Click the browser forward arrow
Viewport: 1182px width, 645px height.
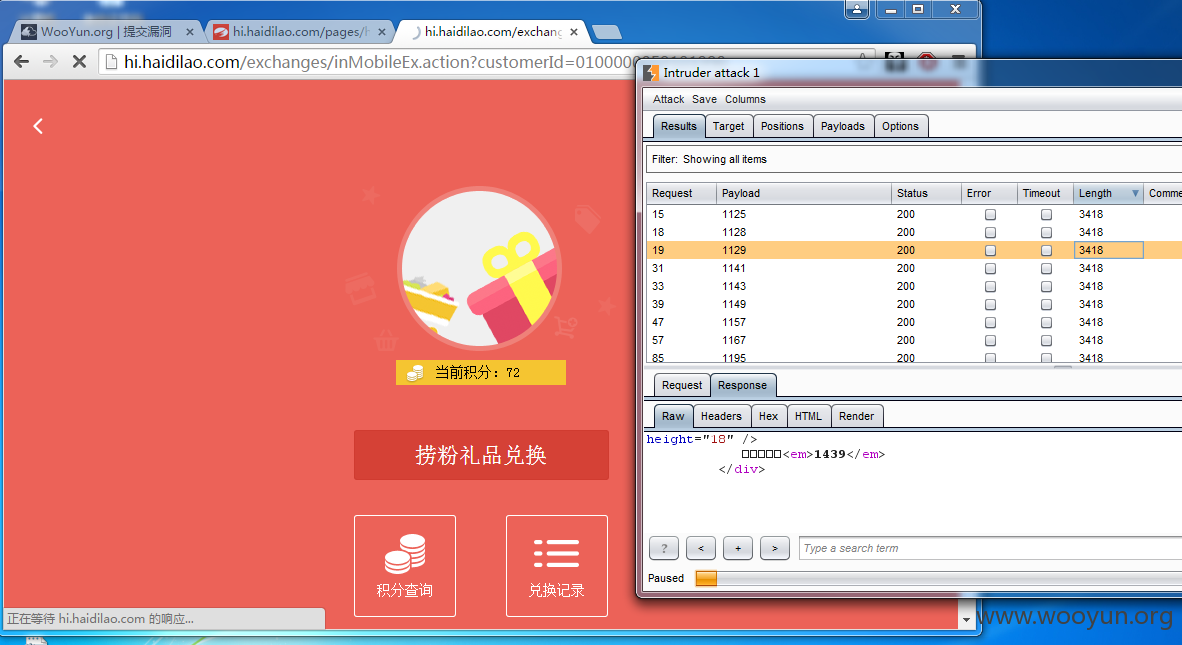(x=51, y=62)
